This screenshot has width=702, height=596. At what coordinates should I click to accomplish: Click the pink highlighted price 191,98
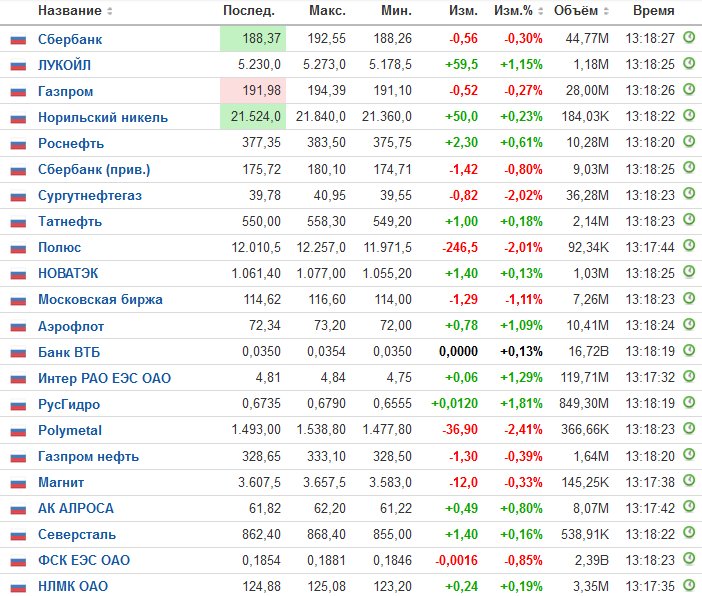click(x=253, y=91)
